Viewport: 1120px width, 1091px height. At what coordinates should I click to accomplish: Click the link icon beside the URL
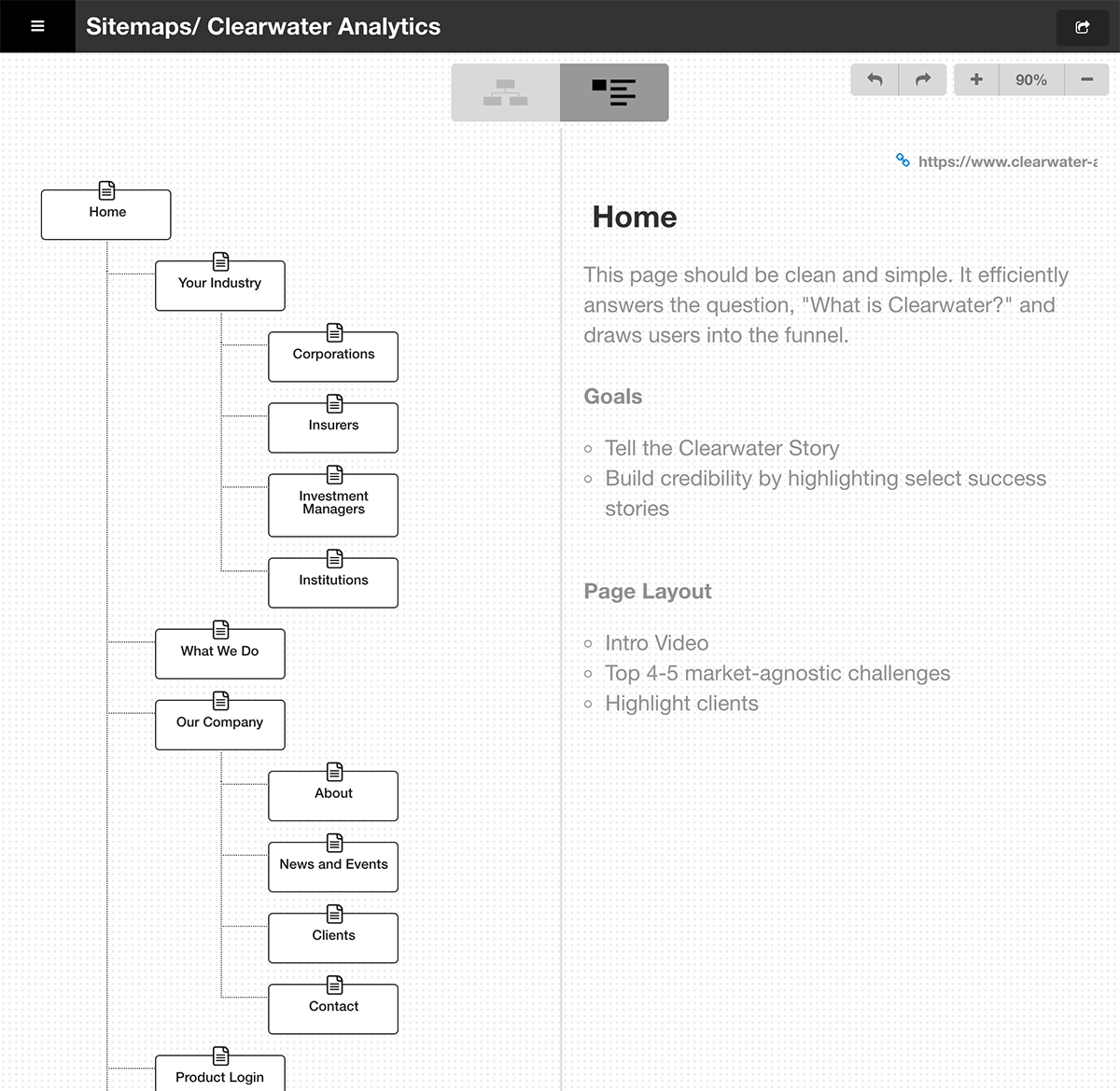click(903, 161)
